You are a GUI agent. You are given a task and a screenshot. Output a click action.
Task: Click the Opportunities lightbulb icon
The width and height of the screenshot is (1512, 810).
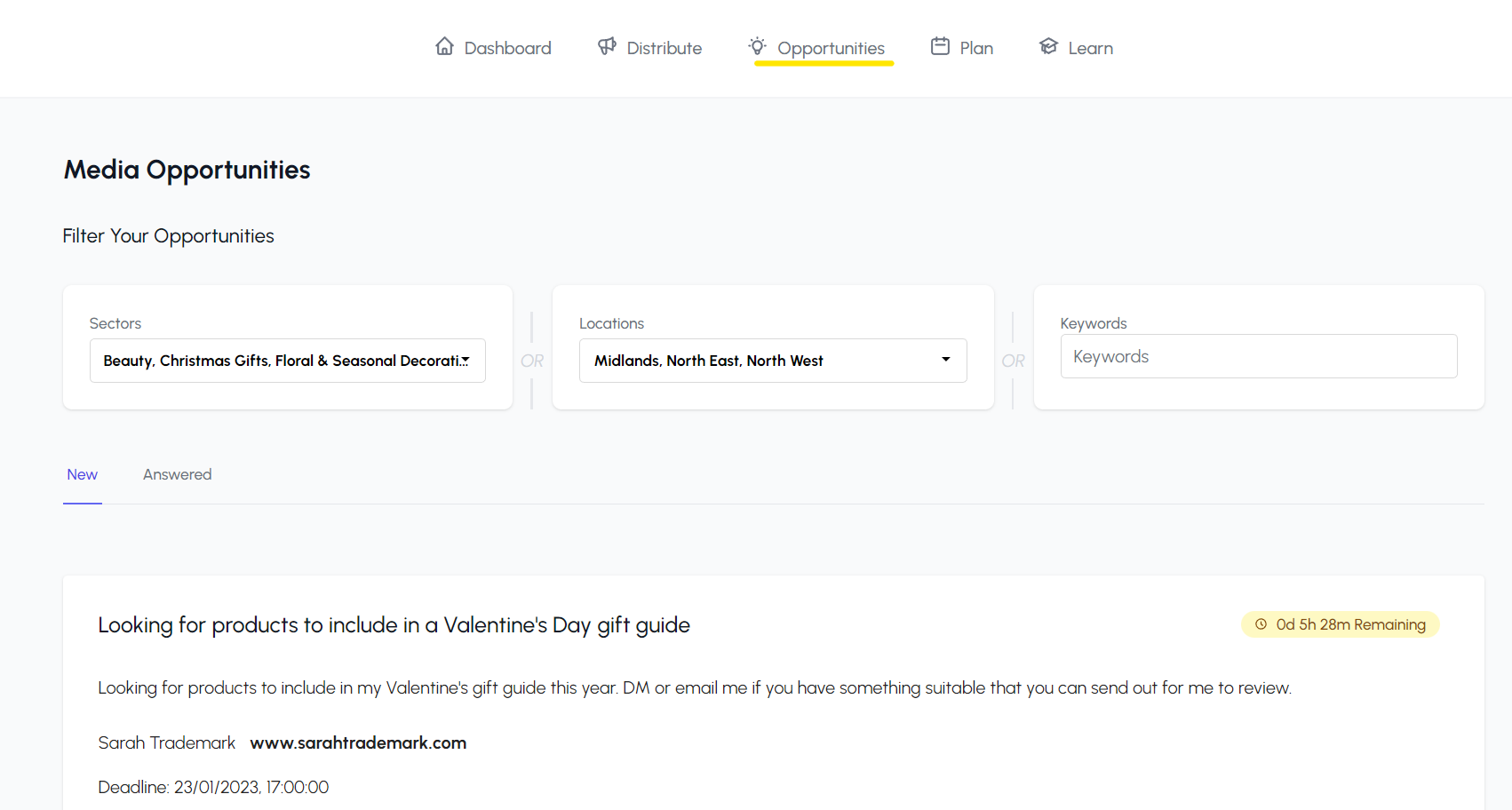click(757, 46)
